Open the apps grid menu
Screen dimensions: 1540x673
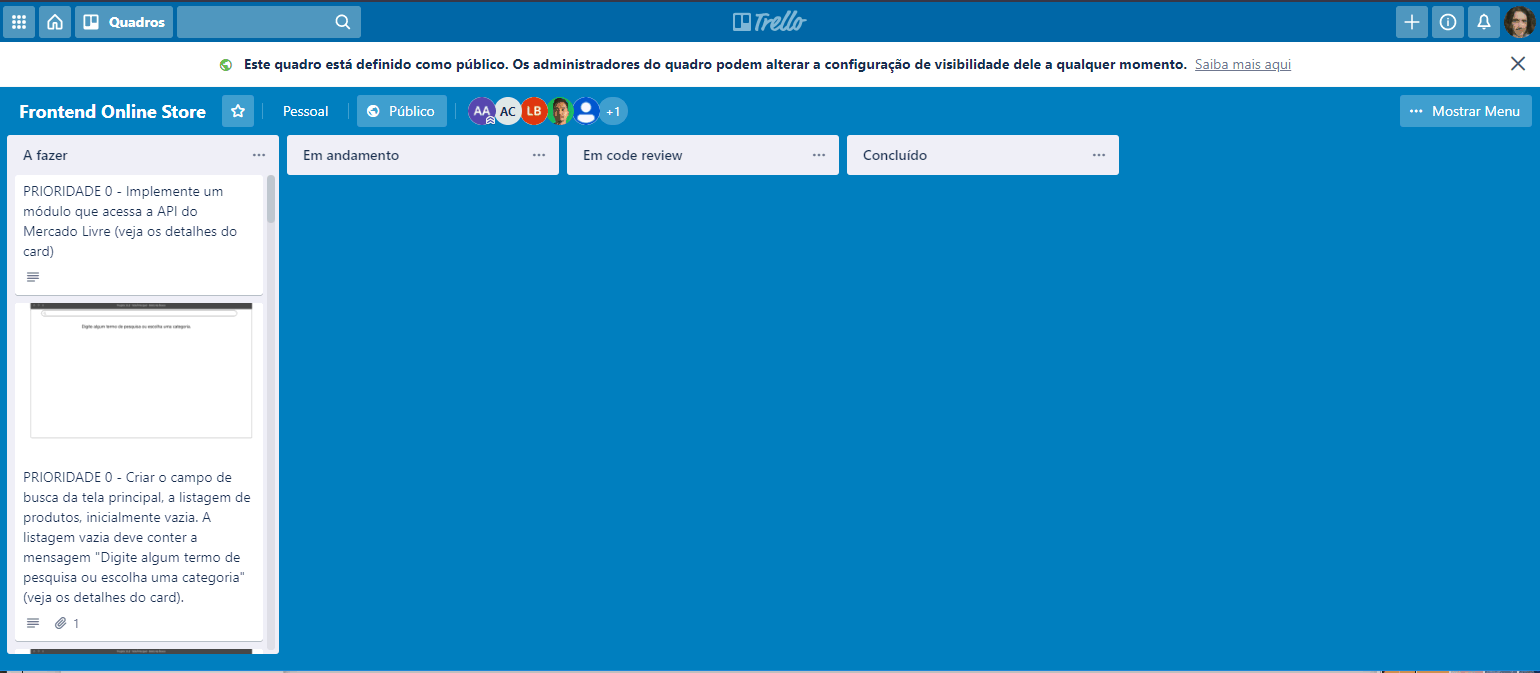click(x=19, y=22)
